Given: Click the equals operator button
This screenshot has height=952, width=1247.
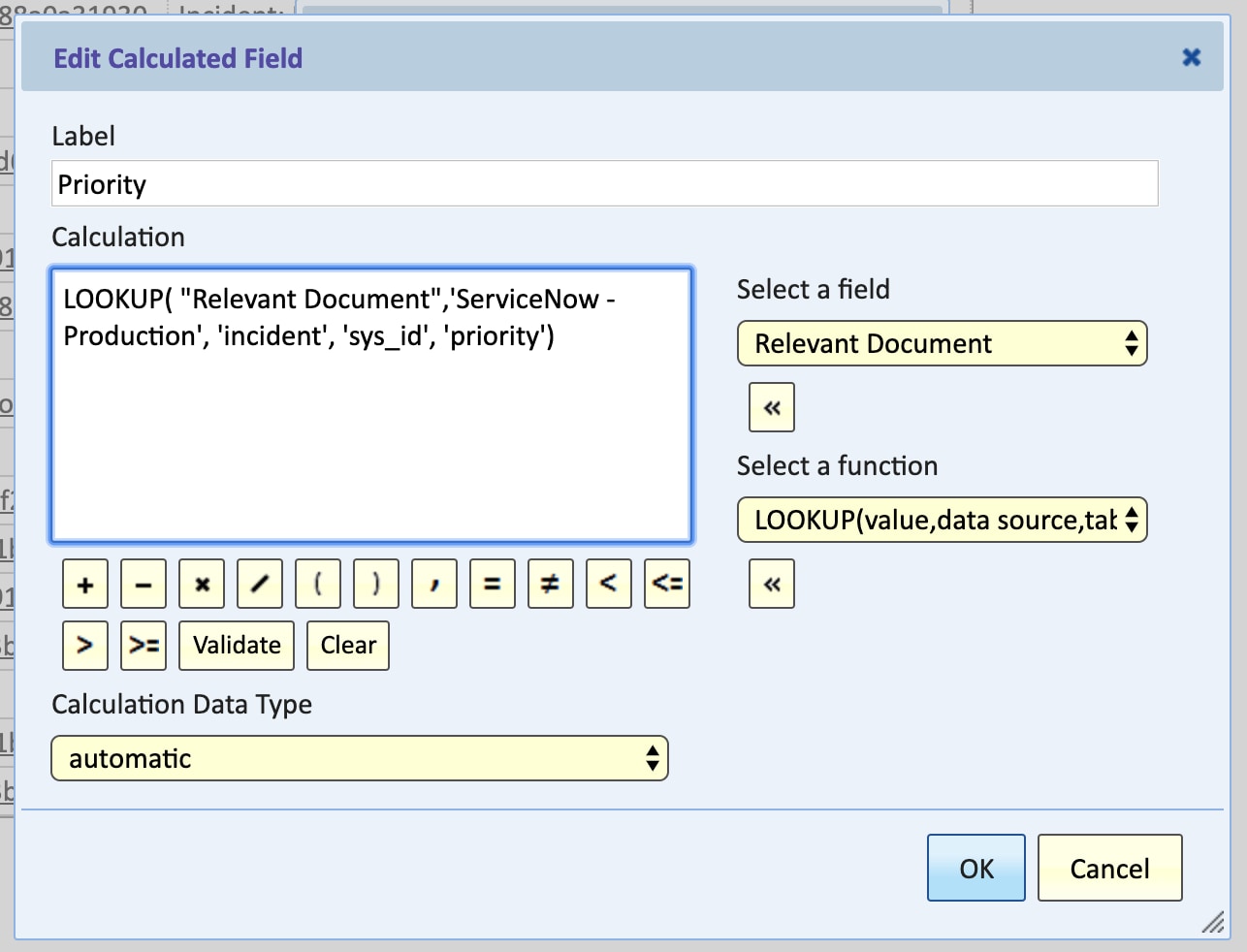Looking at the screenshot, I should (x=493, y=584).
